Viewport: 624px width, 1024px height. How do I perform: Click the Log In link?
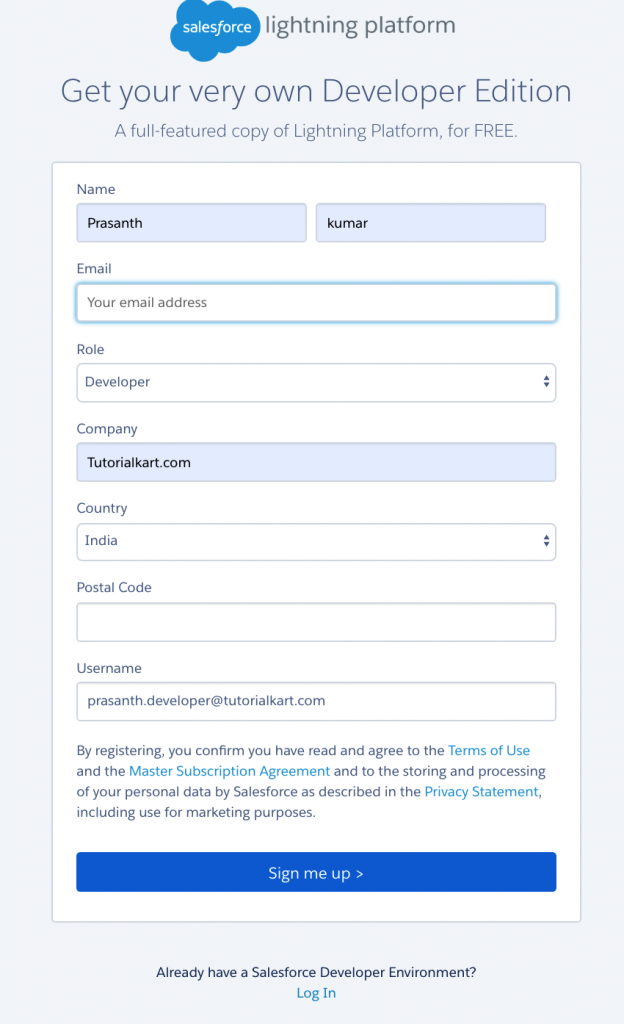tap(316, 992)
